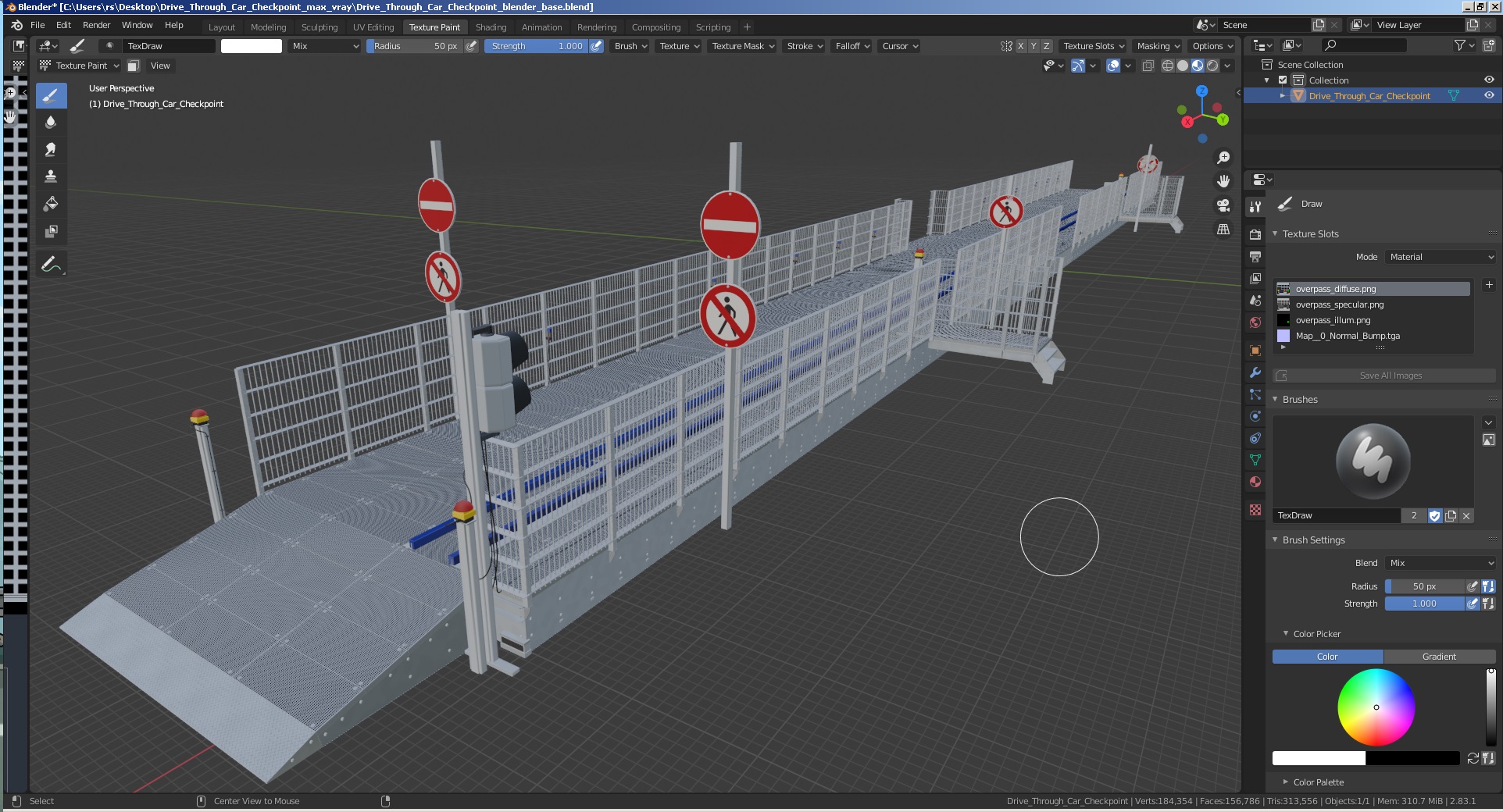
Task: Toggle Z axis symmetry button
Action: click(1047, 46)
